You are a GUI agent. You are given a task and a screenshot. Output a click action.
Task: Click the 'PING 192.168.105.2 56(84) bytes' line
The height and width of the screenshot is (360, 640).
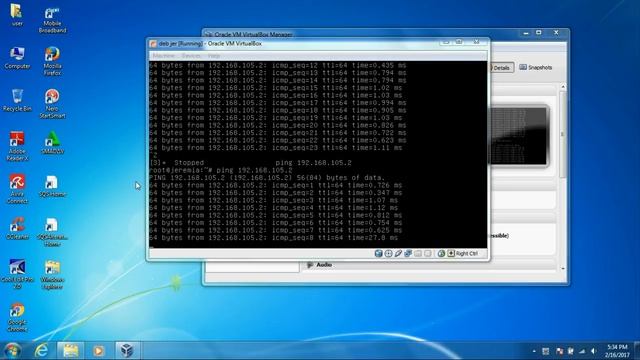click(267, 178)
